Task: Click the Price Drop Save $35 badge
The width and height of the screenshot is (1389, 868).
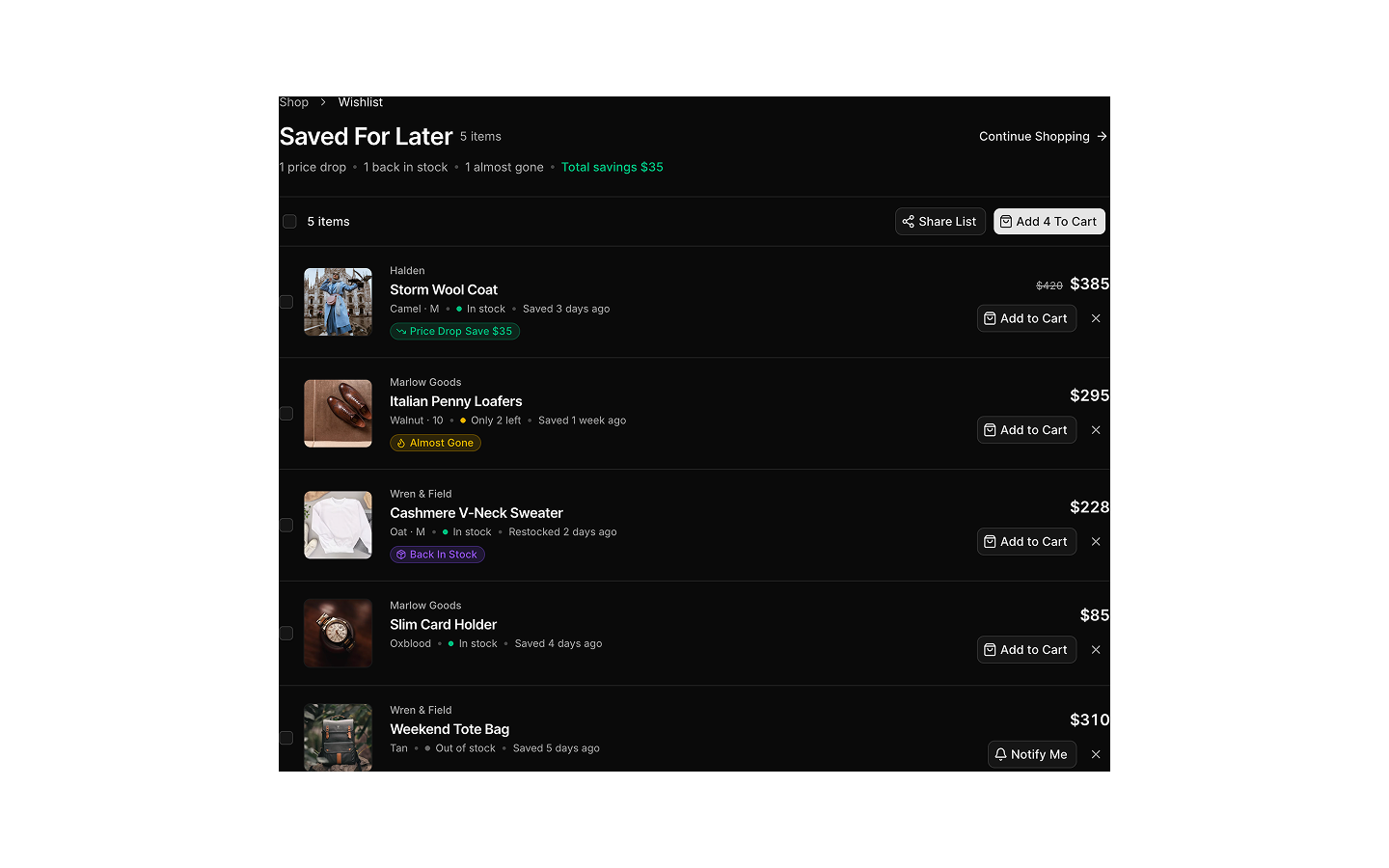Action: 455,332
